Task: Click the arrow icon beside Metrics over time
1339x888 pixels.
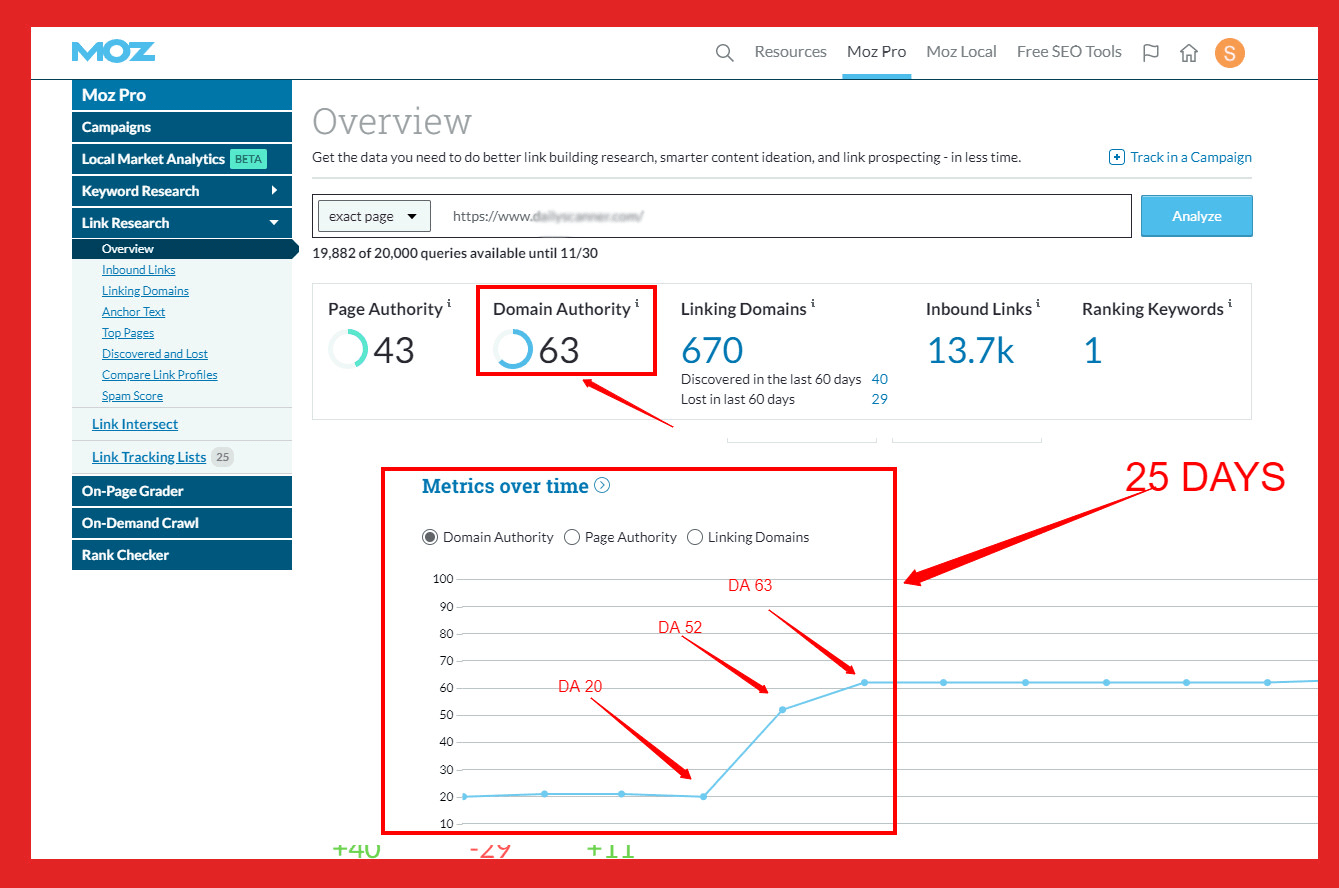Action: tap(602, 485)
